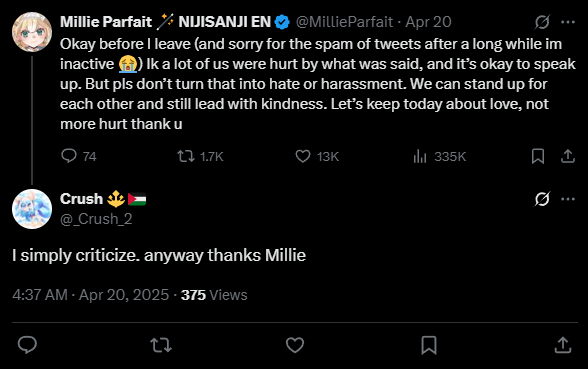Open Crush's profile picture
The image size is (588, 369).
coord(32,209)
